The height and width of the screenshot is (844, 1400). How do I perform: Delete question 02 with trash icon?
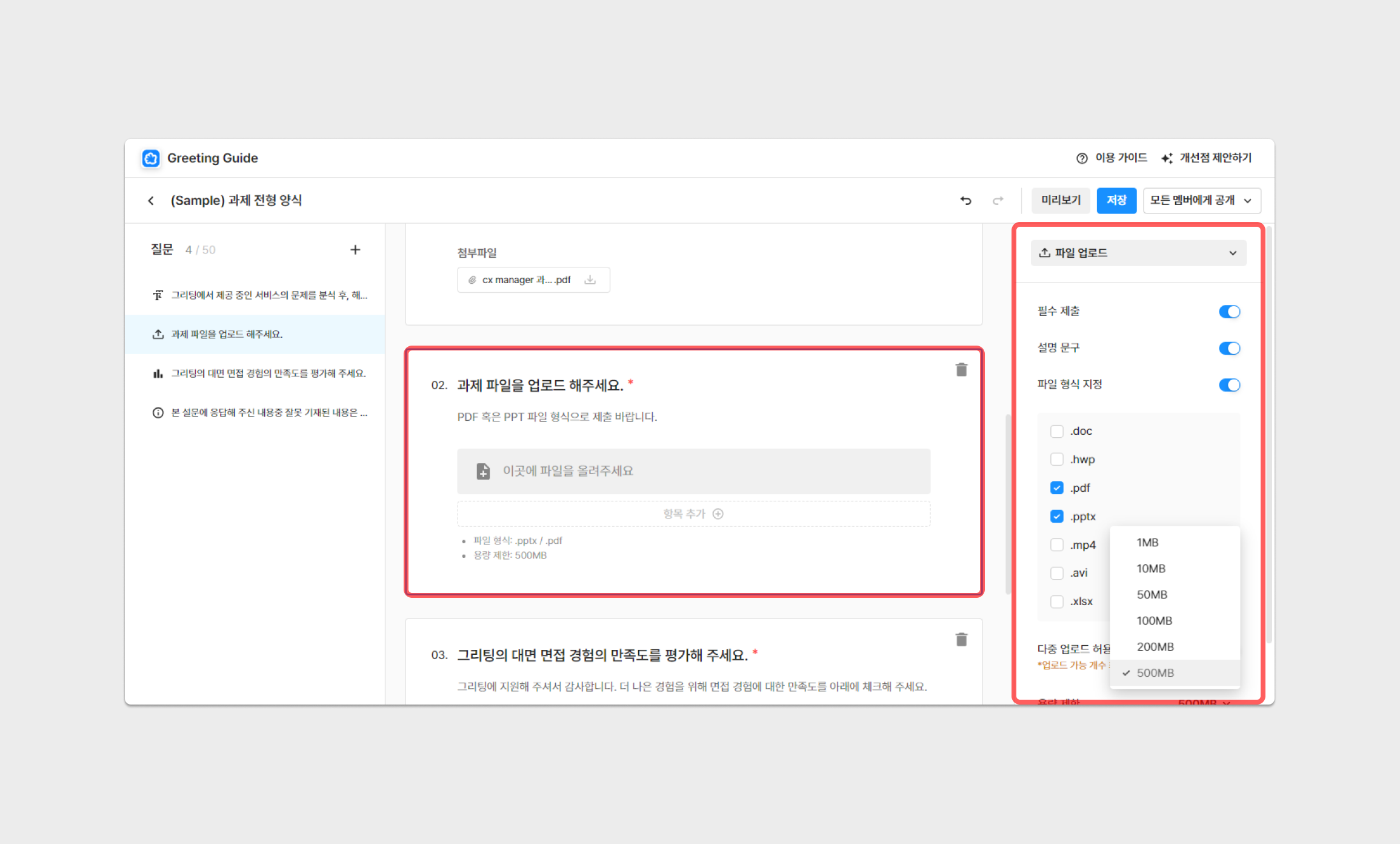(961, 370)
